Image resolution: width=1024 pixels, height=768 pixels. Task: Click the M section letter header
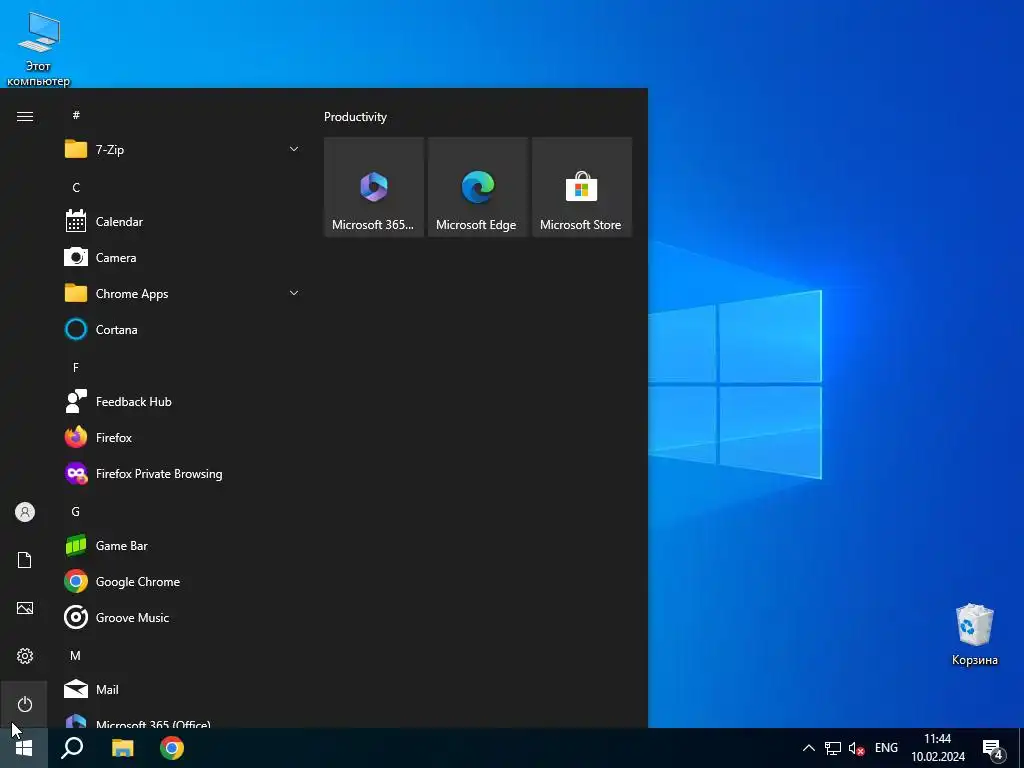tap(76, 655)
